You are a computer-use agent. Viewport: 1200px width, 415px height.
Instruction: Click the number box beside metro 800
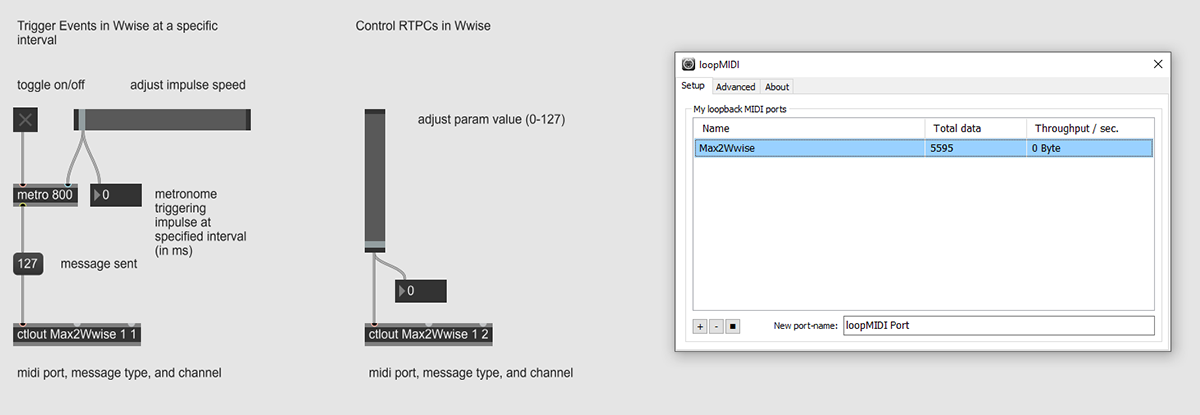(117, 195)
